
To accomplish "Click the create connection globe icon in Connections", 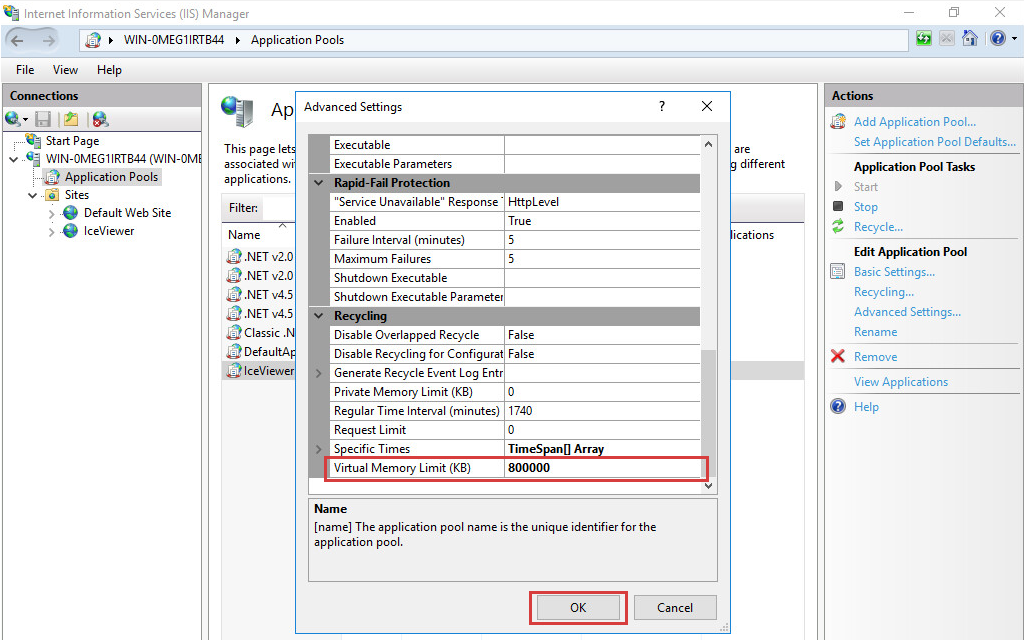I will [12, 119].
